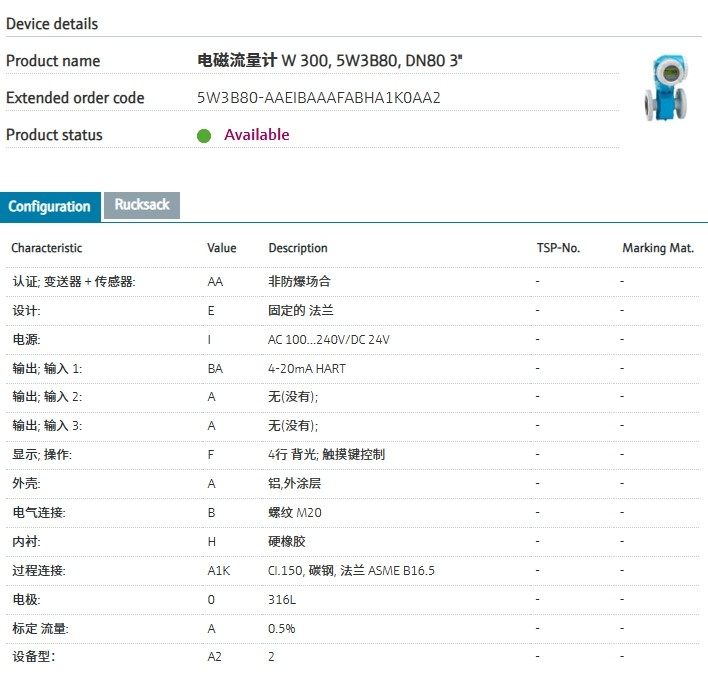Click the Device details heading

pyautogui.click(x=52, y=23)
